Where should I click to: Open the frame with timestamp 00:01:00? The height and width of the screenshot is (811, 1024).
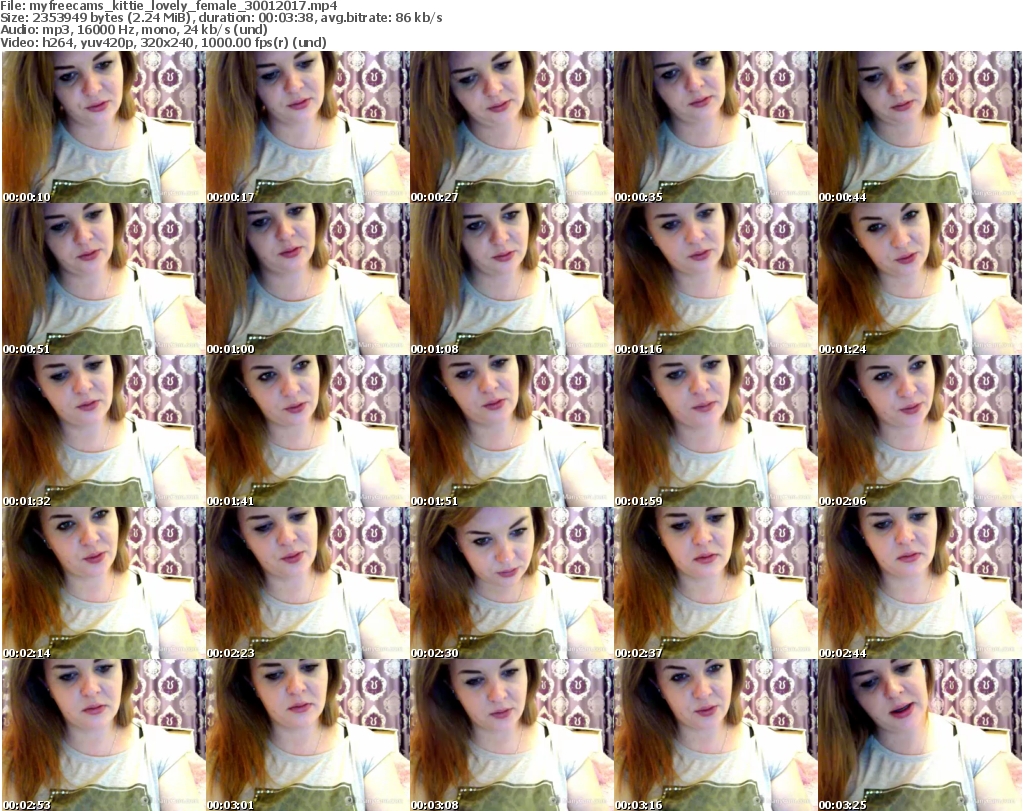tap(308, 279)
